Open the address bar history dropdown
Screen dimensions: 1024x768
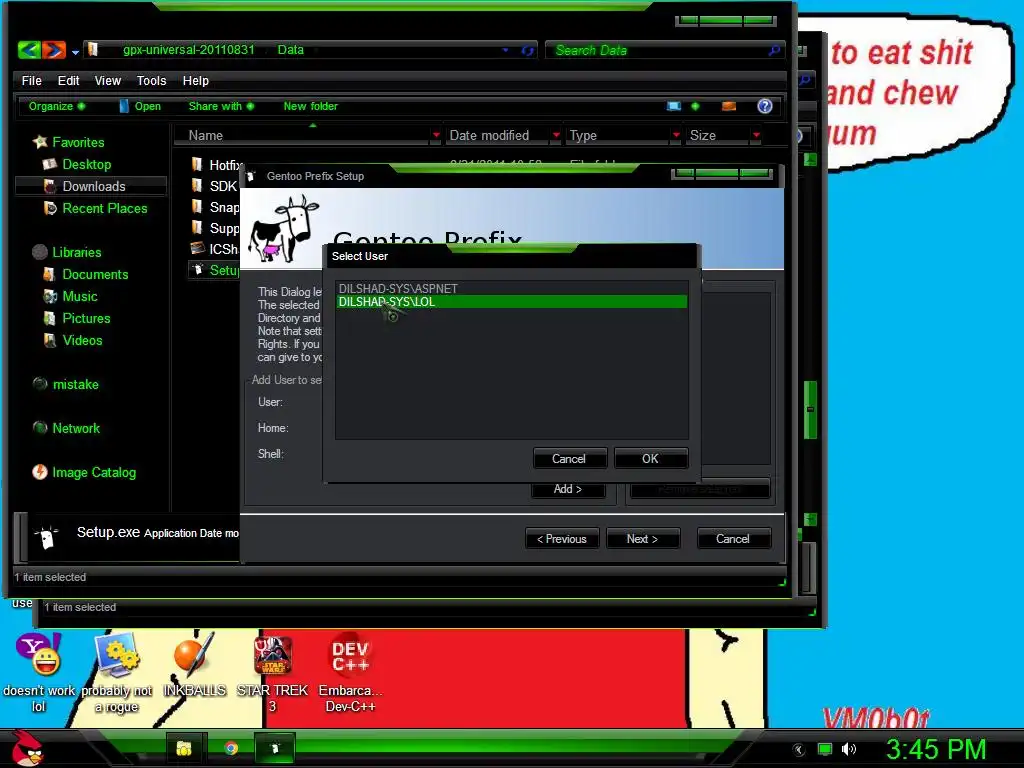tap(505, 50)
